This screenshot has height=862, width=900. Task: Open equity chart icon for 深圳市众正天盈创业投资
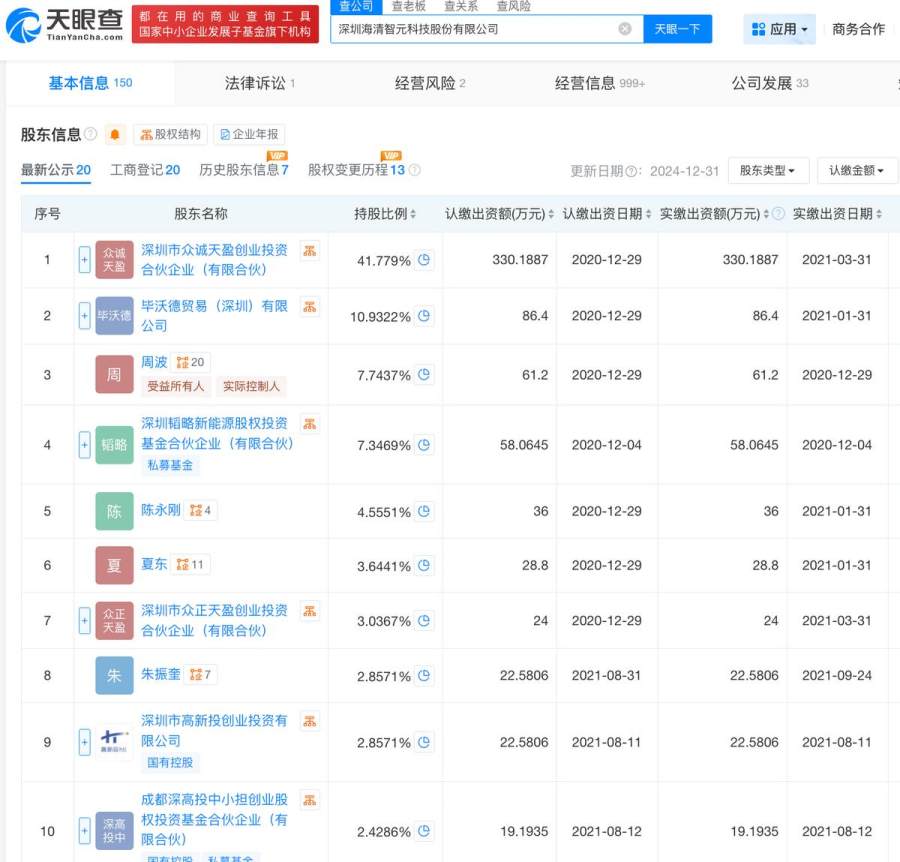point(310,611)
